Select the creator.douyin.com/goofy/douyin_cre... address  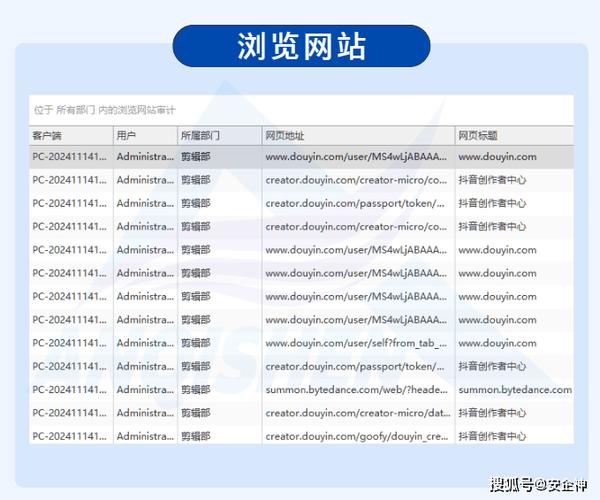pos(357,436)
